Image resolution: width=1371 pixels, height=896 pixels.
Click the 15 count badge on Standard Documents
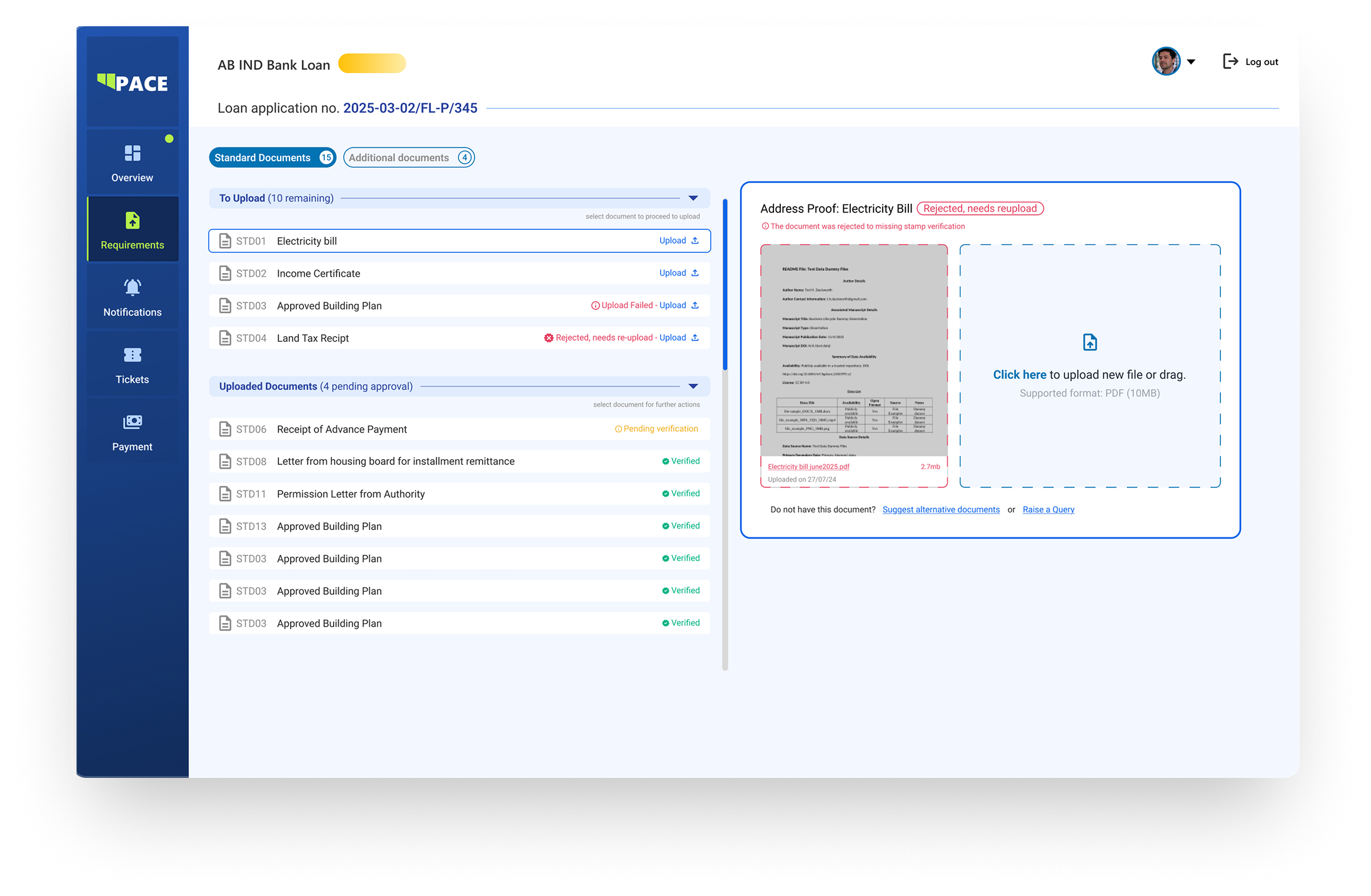pos(326,157)
